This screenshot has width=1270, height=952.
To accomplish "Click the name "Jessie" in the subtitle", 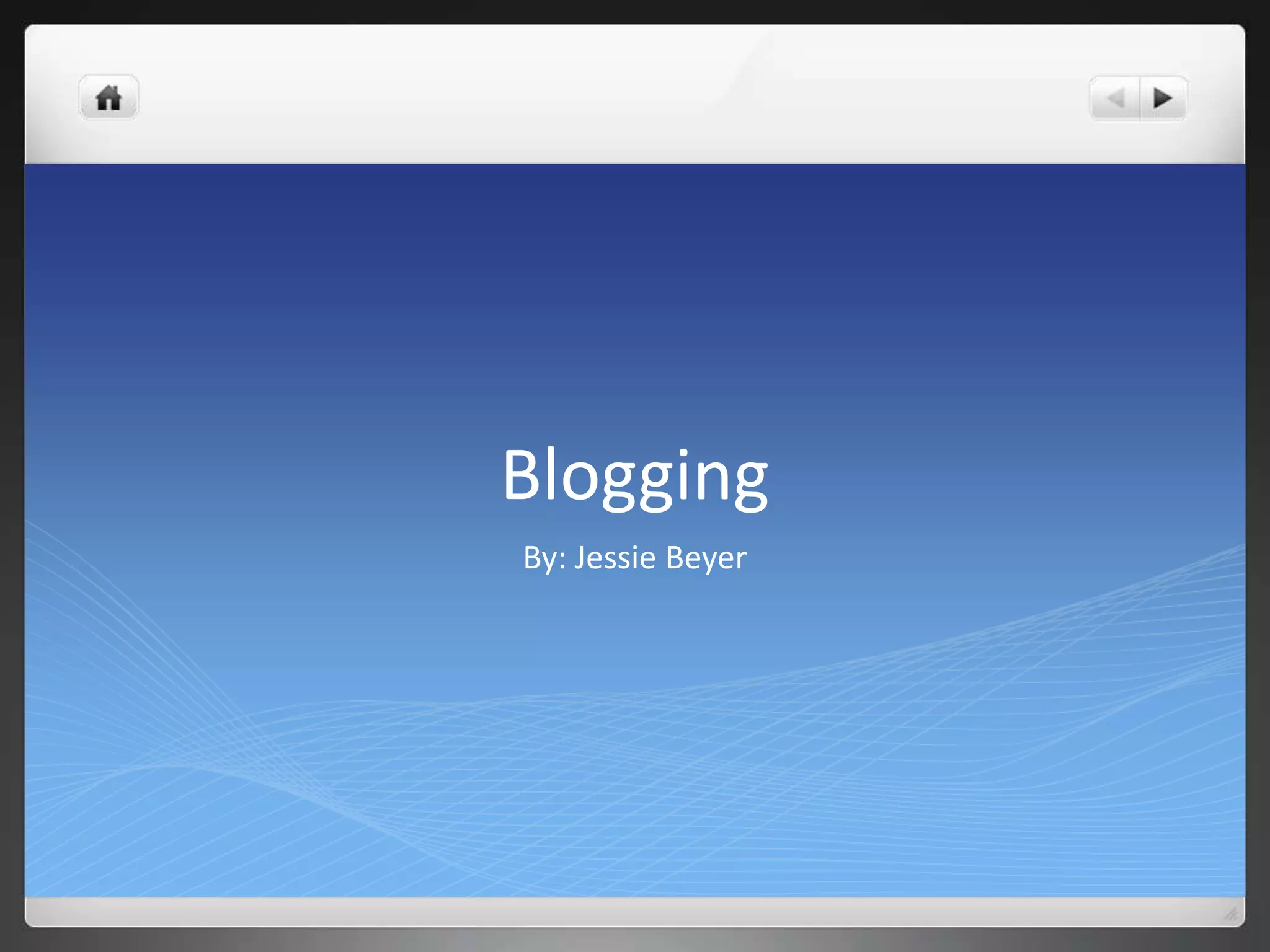I will click(615, 557).
